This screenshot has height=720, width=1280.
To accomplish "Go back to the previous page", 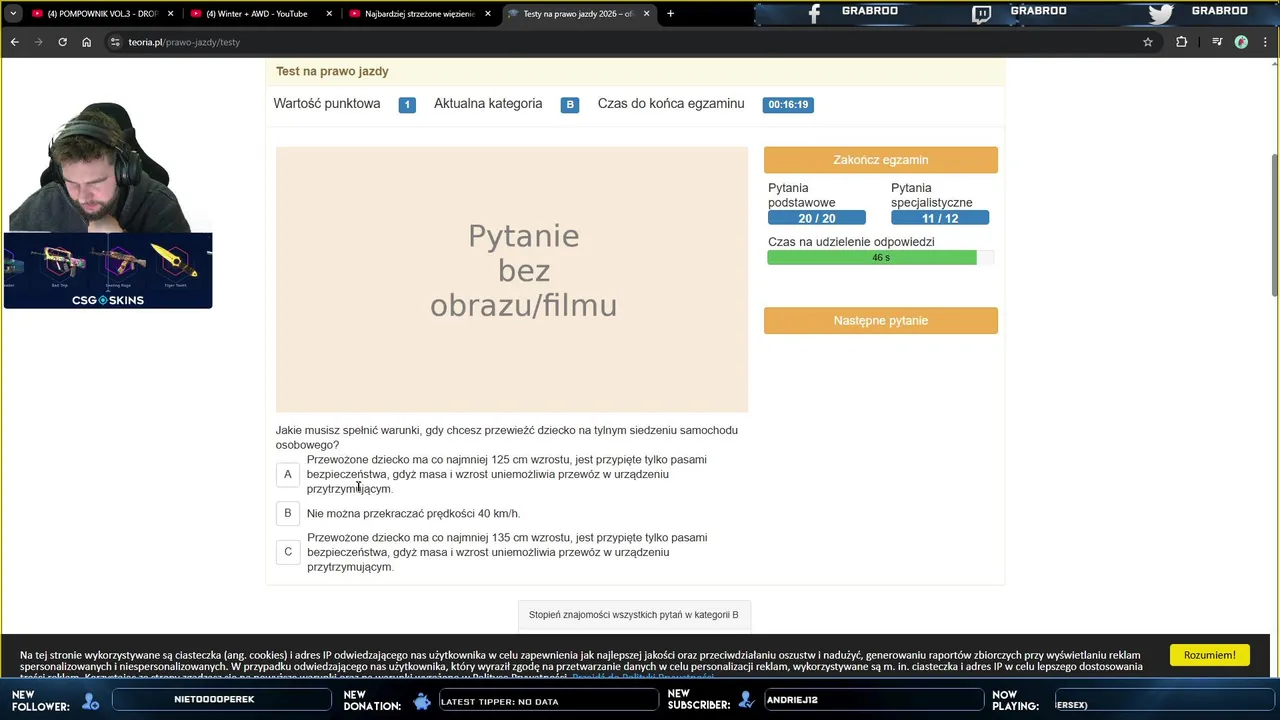I will 14,42.
